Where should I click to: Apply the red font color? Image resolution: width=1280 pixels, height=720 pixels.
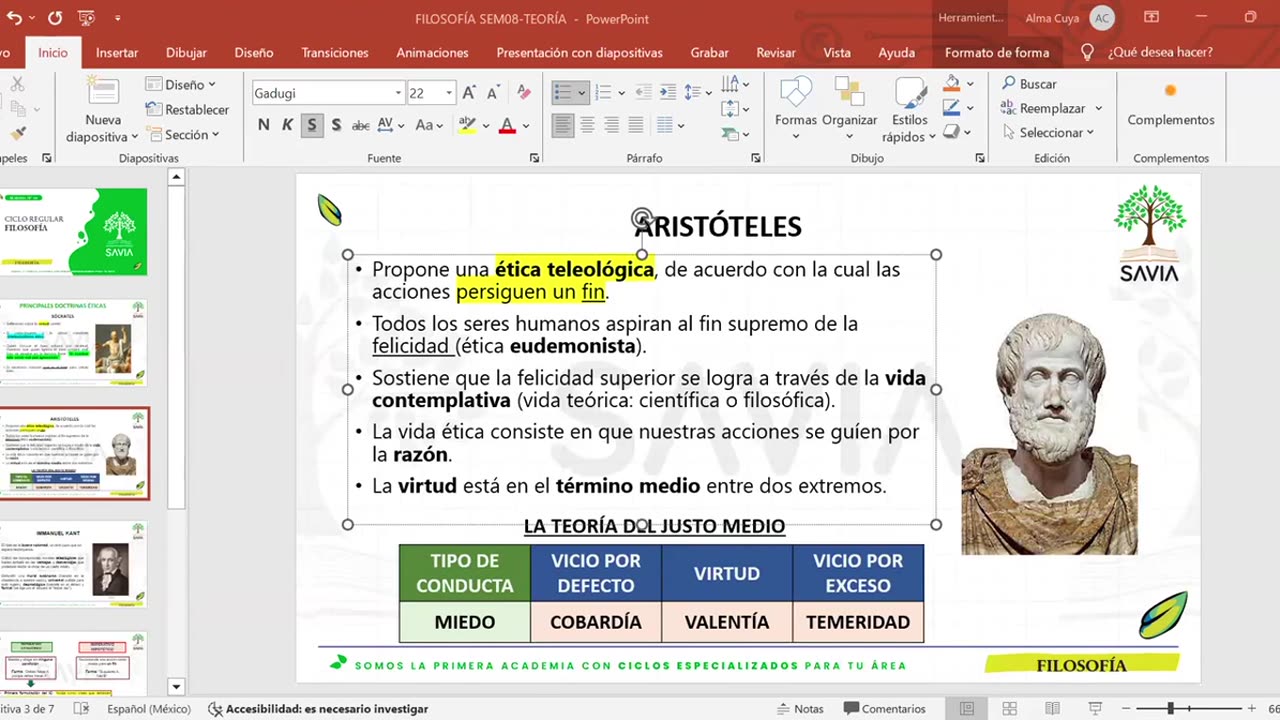coord(507,125)
